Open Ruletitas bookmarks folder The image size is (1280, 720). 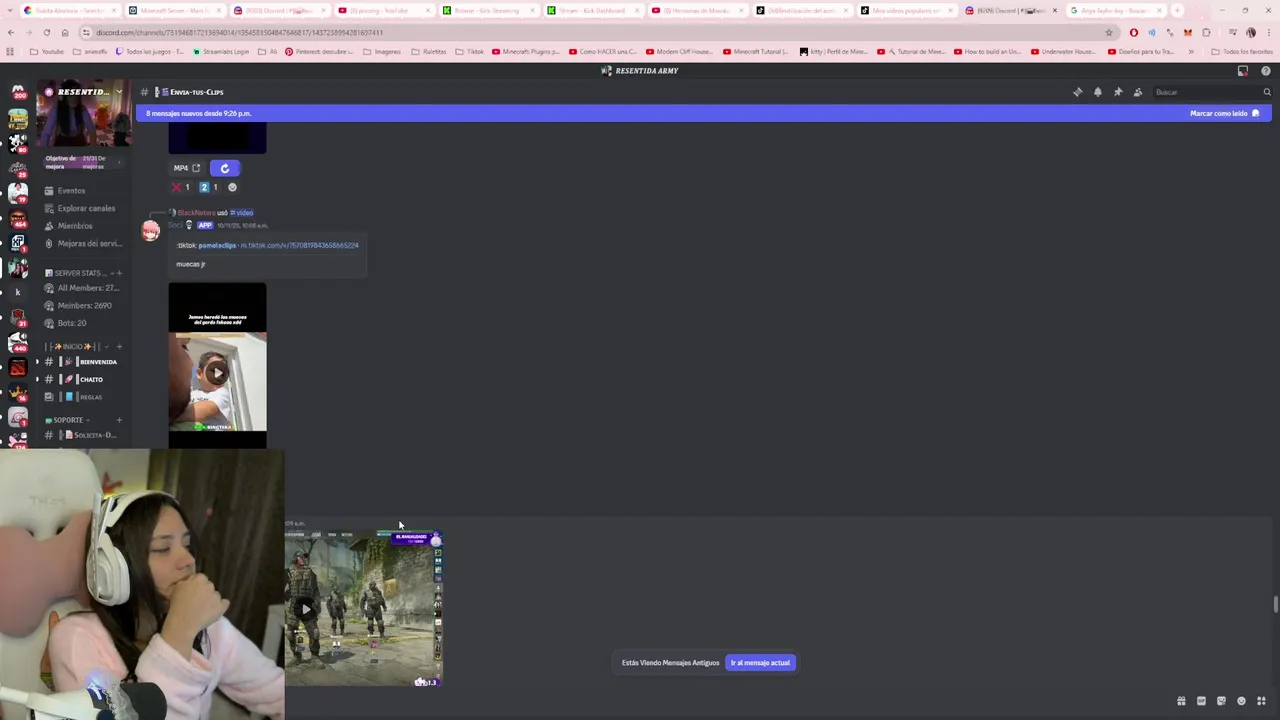pos(429,51)
